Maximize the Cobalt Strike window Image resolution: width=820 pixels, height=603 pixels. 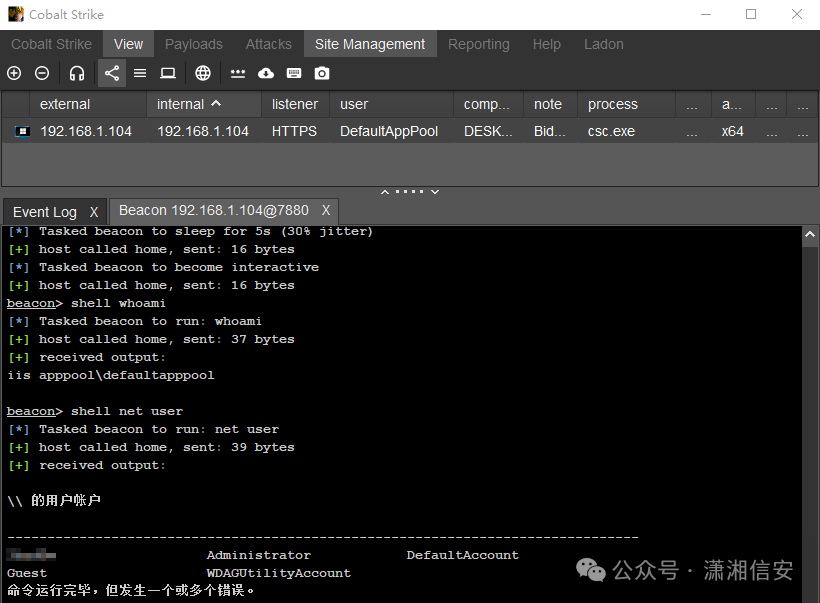coord(751,14)
